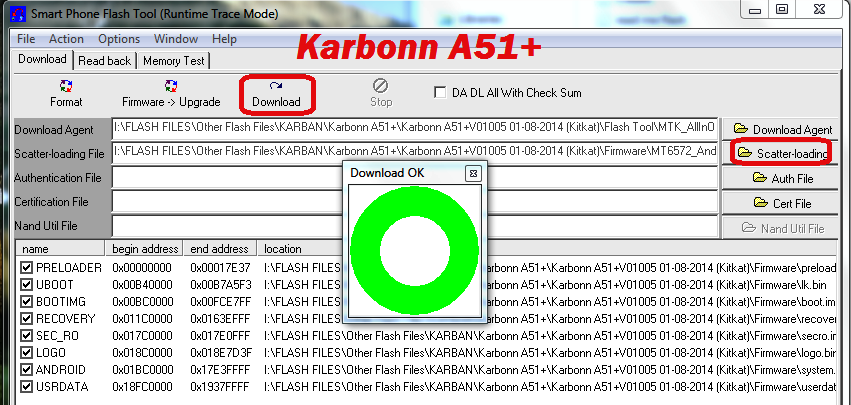Click the Certification File field
Viewport: 851px width, 405px height.
click(415, 201)
